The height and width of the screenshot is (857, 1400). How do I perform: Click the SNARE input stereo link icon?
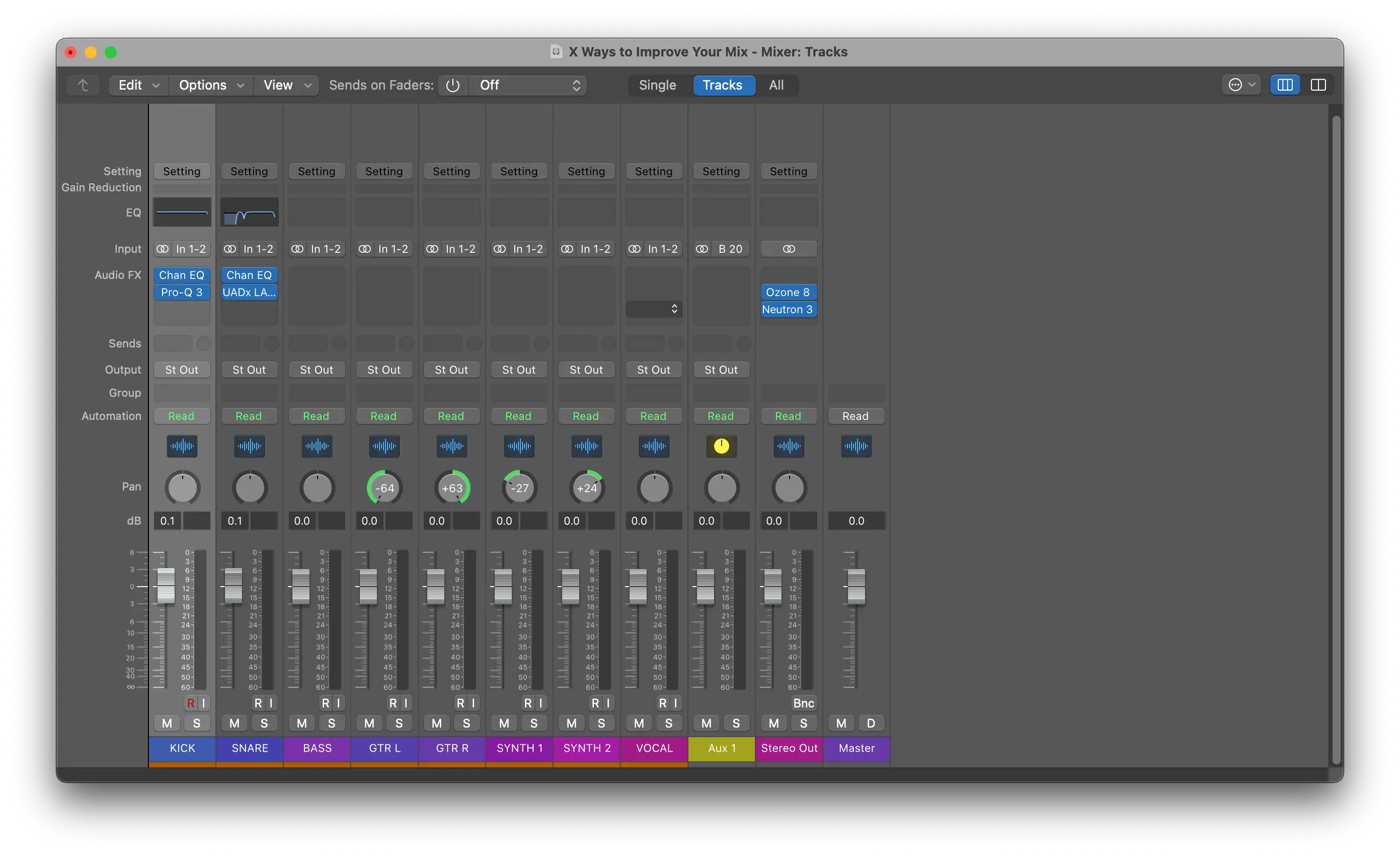coord(230,249)
